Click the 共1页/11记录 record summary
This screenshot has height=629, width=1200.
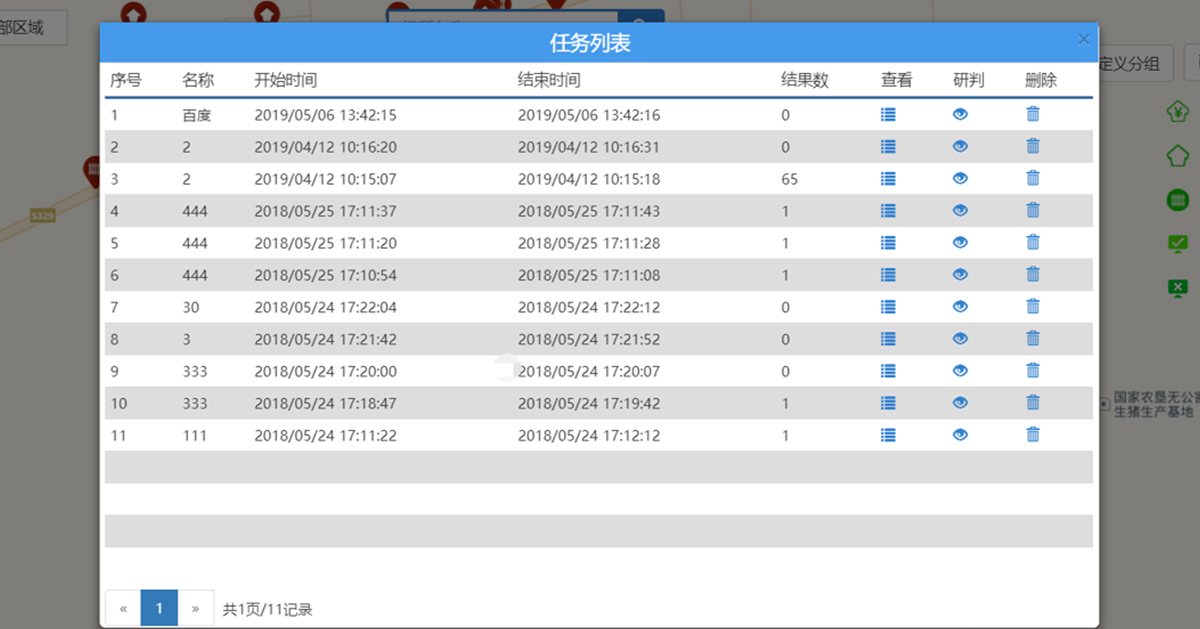click(267, 609)
